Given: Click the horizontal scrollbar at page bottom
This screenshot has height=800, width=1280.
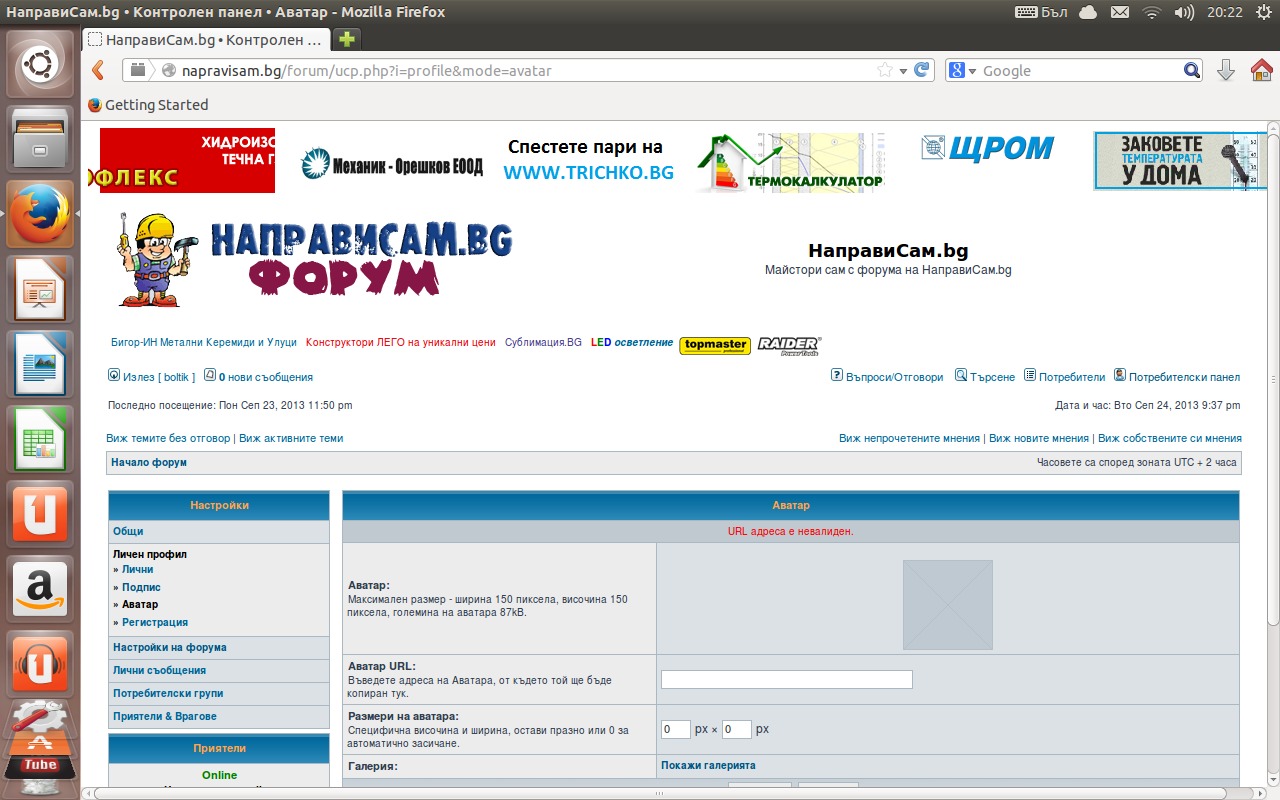Looking at the screenshot, I should (x=660, y=793).
